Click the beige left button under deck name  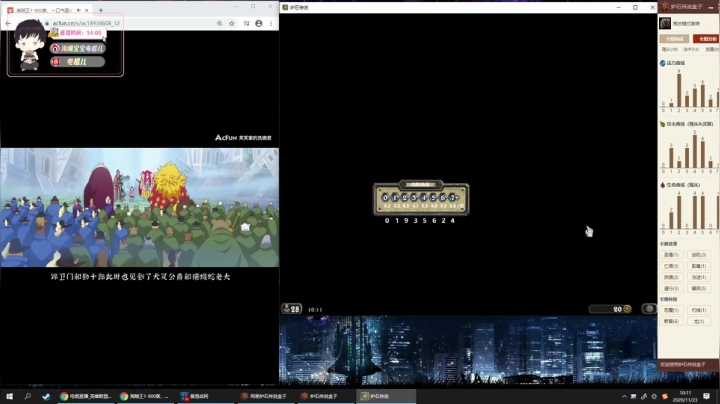click(674, 39)
